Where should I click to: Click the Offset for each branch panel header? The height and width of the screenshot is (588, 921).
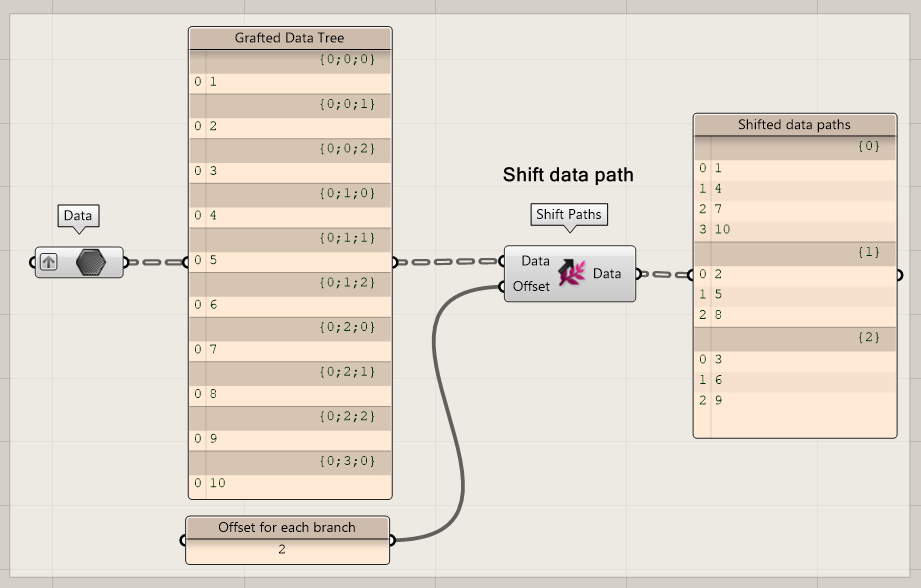287,527
